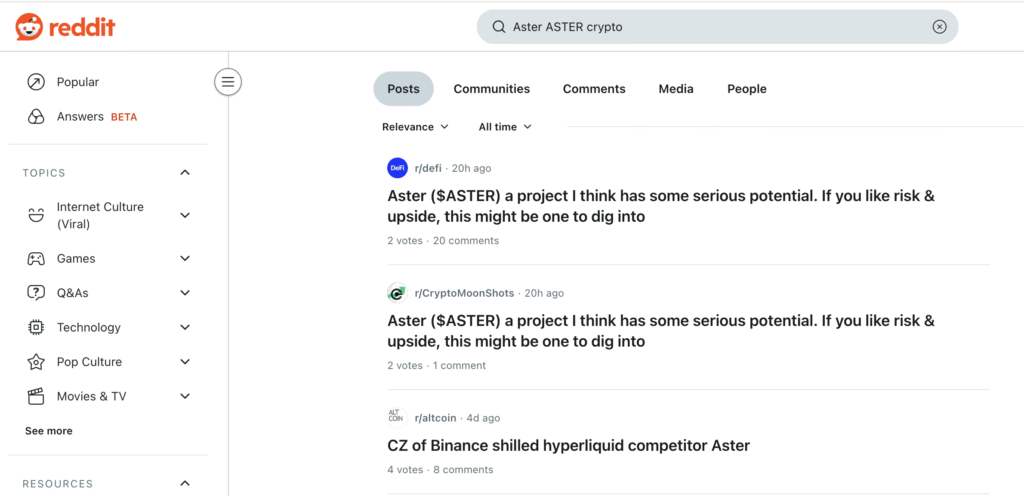The image size is (1024, 496).
Task: Switch to the Communities tab
Action: click(492, 89)
